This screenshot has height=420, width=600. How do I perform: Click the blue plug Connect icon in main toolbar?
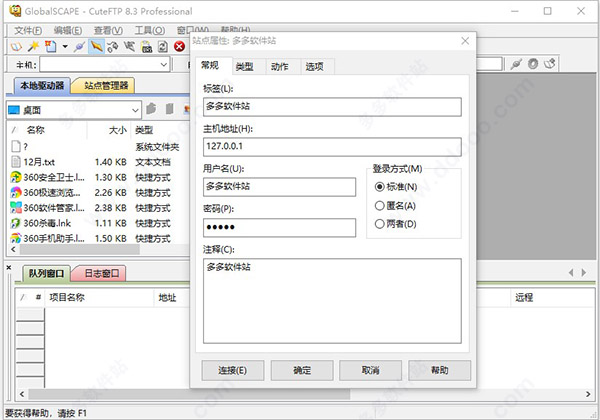pyautogui.click(x=80, y=47)
